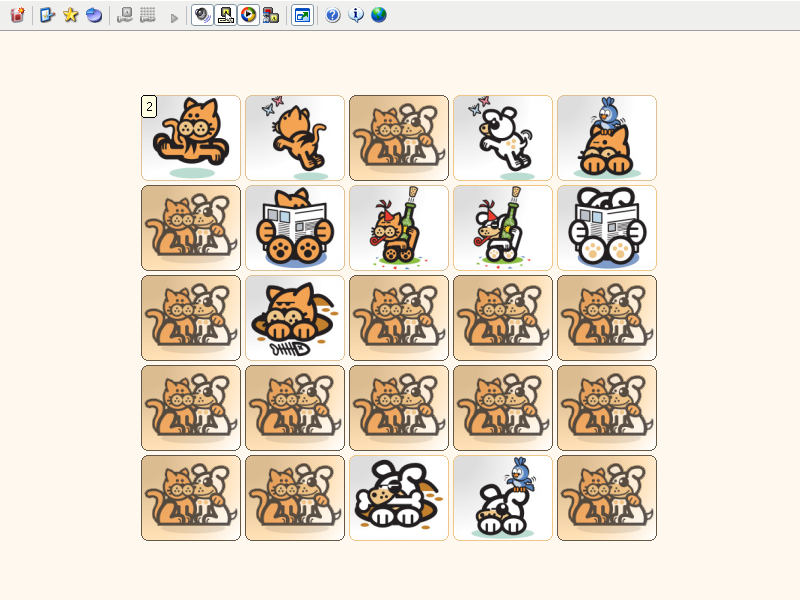Click the cat with fish skeleton card

[295, 318]
